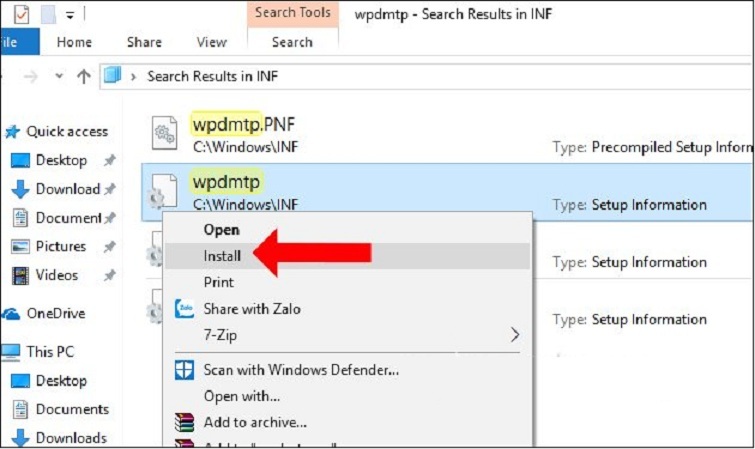755x449 pixels.
Task: Select Open with... menu entry
Action: pyautogui.click(x=241, y=396)
